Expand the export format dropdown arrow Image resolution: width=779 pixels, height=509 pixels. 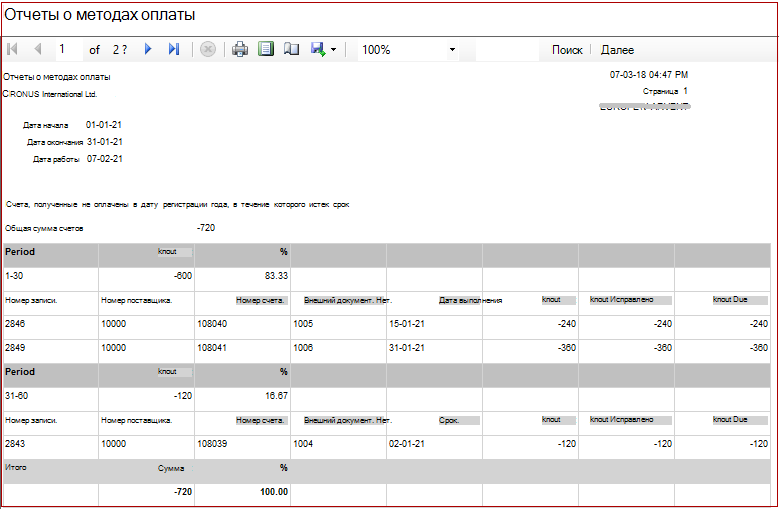(x=333, y=50)
